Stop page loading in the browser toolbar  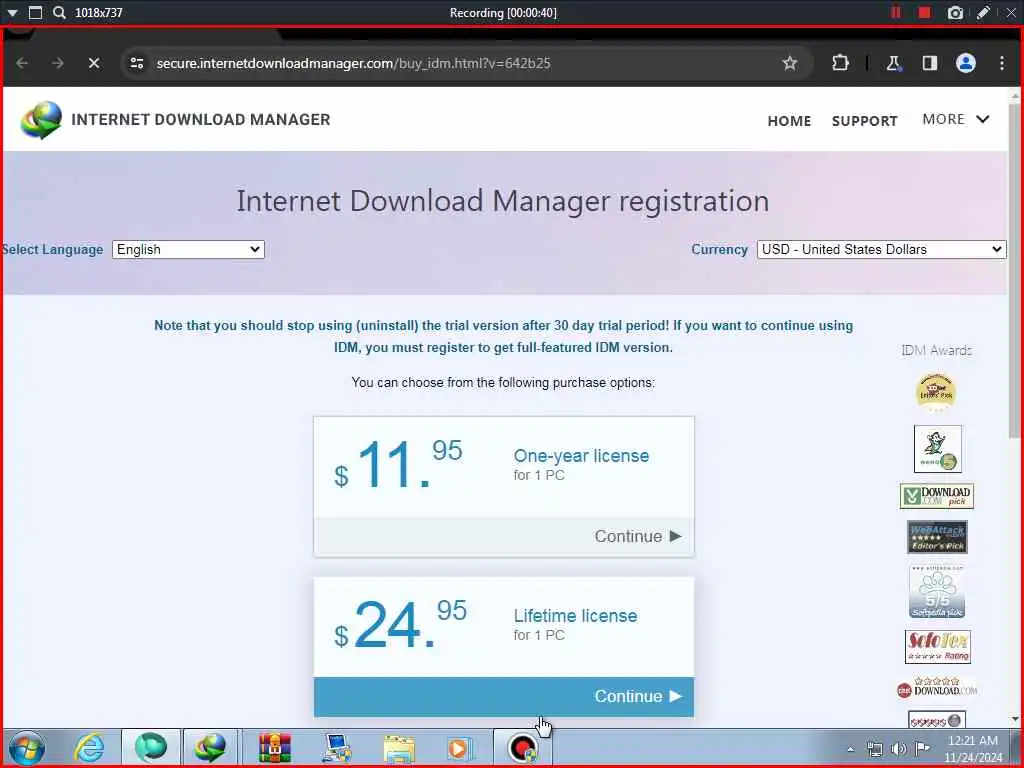click(x=94, y=63)
